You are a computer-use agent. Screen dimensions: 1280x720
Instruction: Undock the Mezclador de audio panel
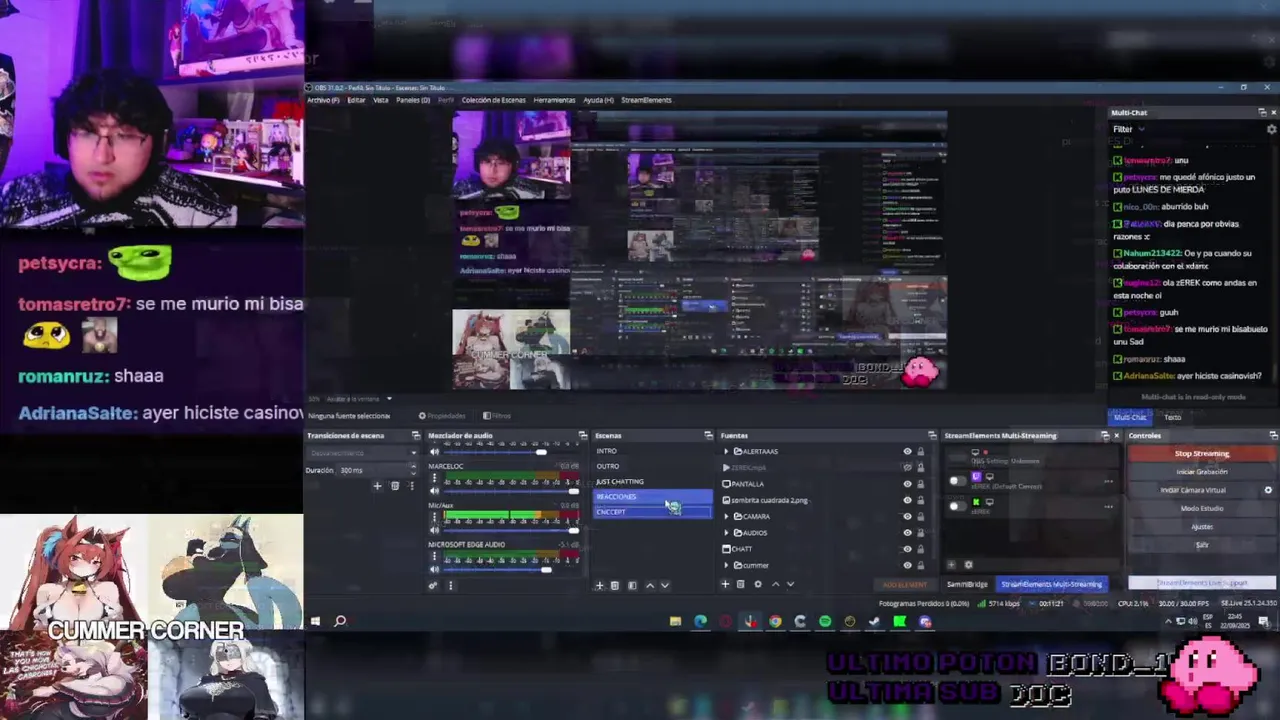(582, 436)
